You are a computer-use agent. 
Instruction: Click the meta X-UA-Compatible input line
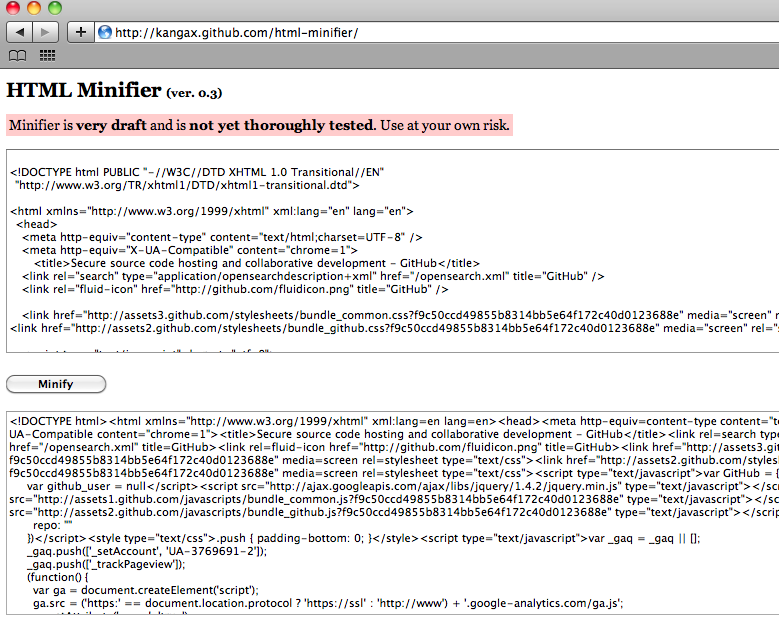point(190,250)
